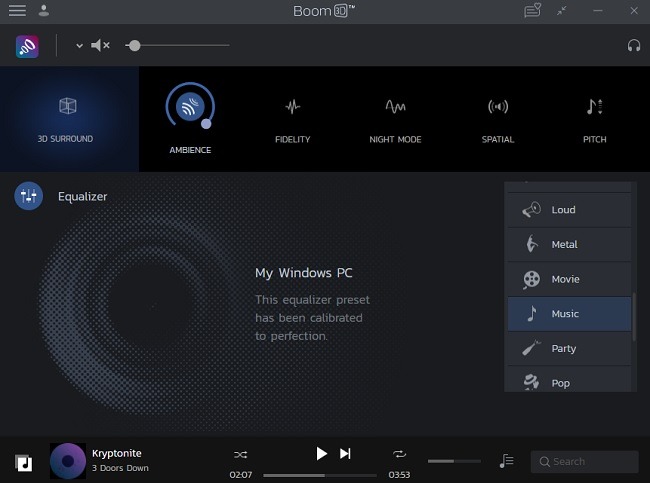Click the Movie film reel icon
Image resolution: width=650 pixels, height=483 pixels.
tap(531, 279)
